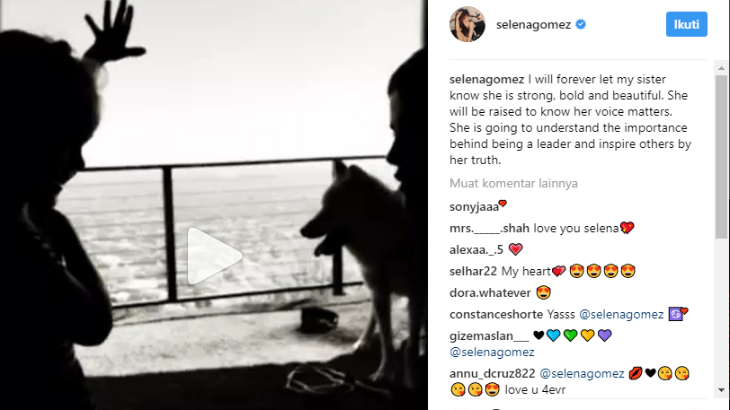730x410 pixels.
Task: View selhar22 commenter profile
Action: (x=473, y=271)
